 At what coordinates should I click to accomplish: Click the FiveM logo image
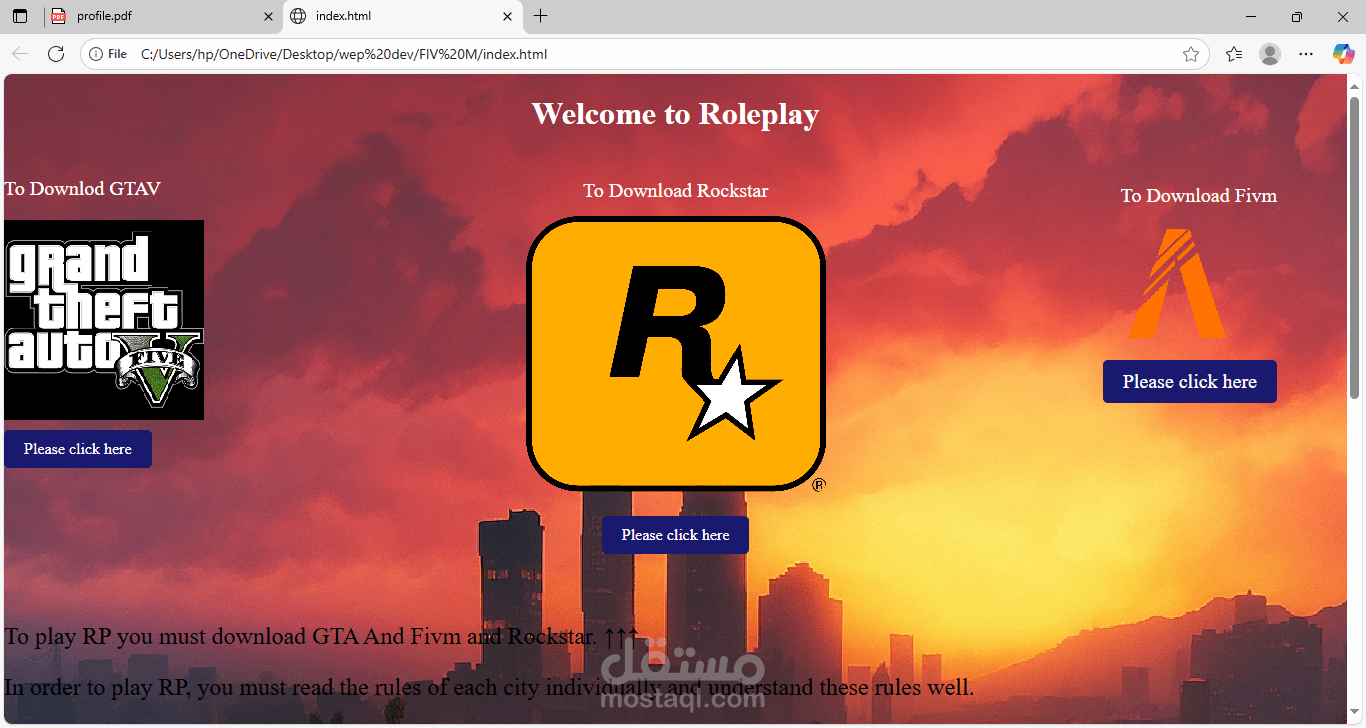pyautogui.click(x=1177, y=283)
